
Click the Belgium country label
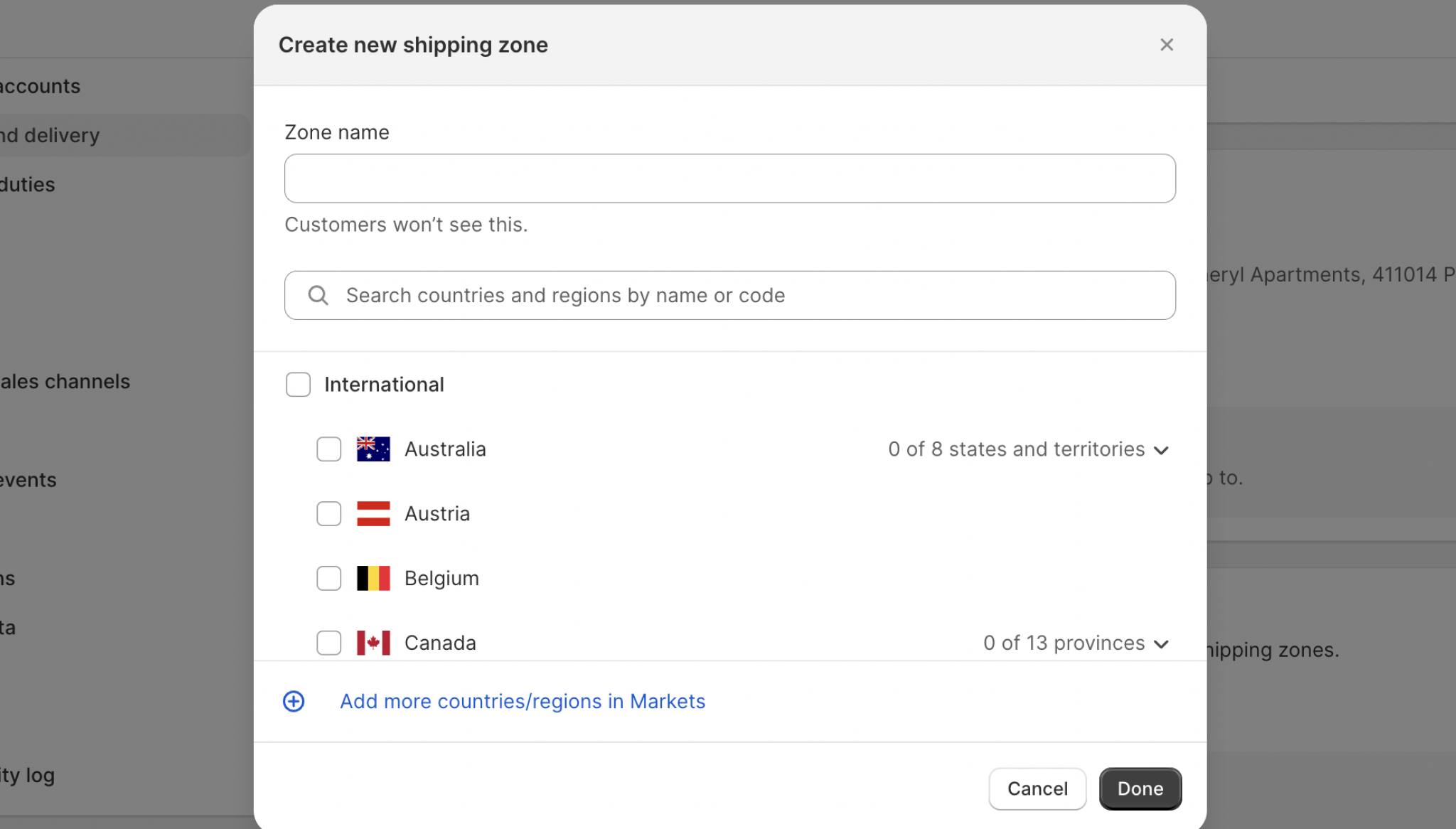[441, 578]
